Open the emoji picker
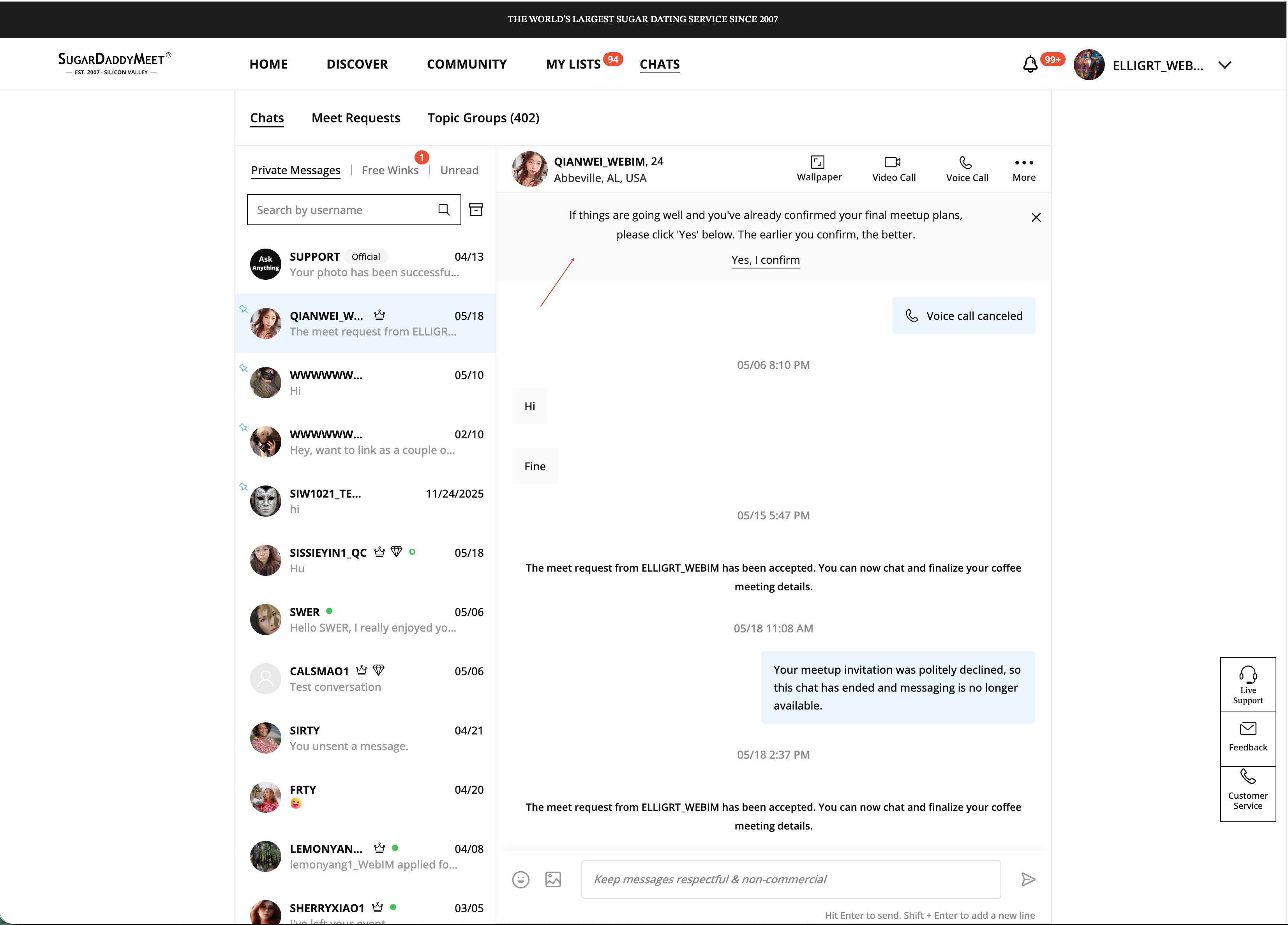The image size is (1288, 925). [x=520, y=879]
